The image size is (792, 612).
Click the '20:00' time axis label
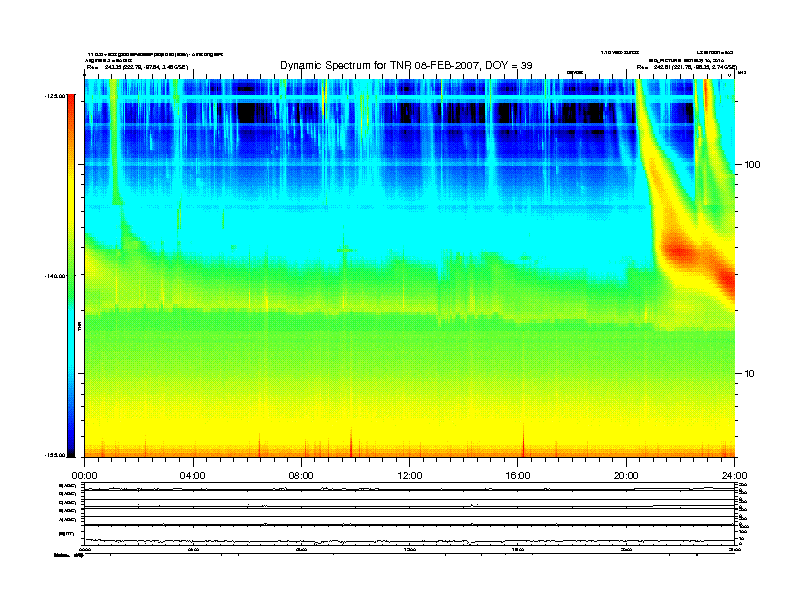[x=626, y=476]
